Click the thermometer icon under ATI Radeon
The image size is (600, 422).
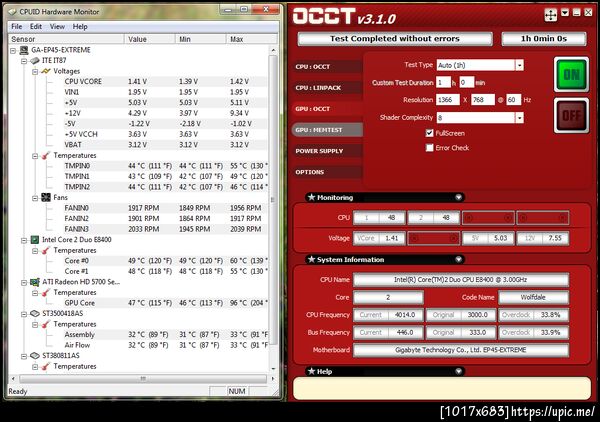click(46, 292)
